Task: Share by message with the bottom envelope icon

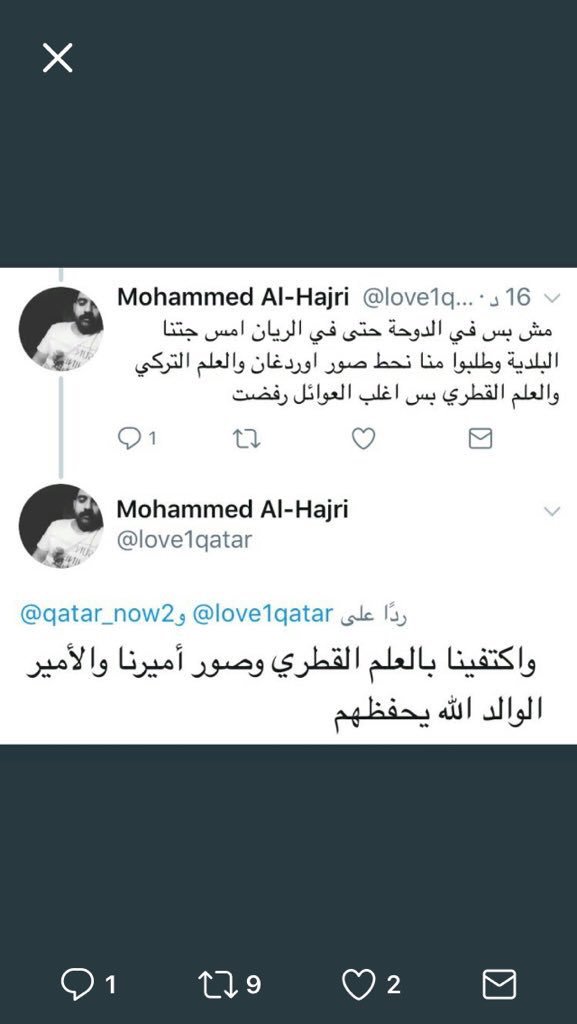Action: pos(499,984)
